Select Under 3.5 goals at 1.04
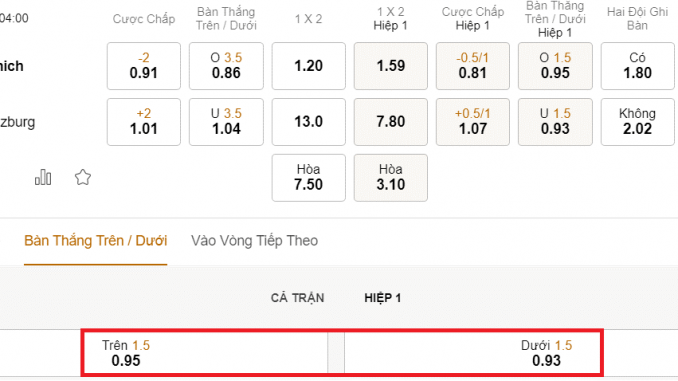Viewport: 678px width, 381px height. tap(226, 122)
